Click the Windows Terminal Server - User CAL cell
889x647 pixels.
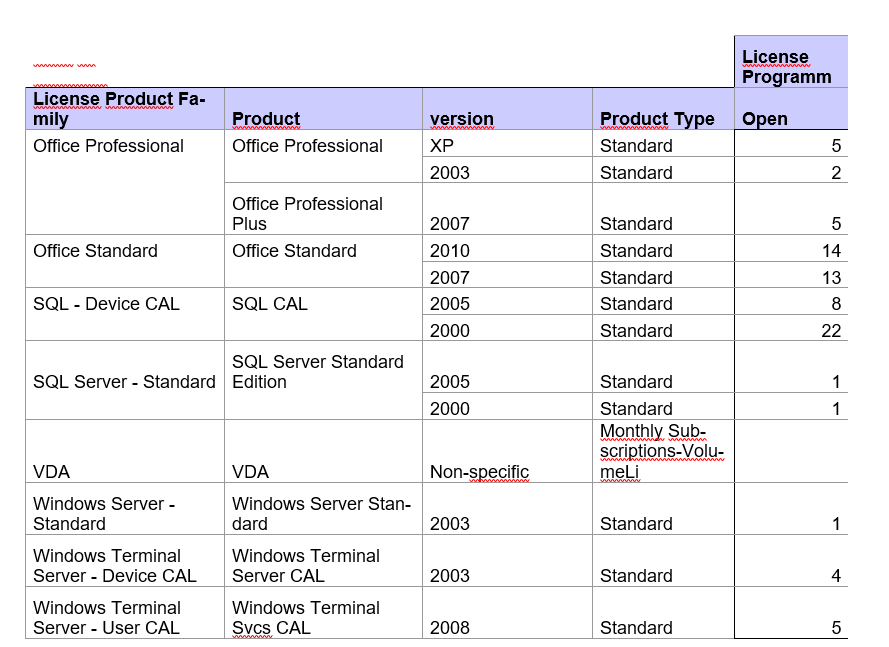pyautogui.click(x=125, y=613)
